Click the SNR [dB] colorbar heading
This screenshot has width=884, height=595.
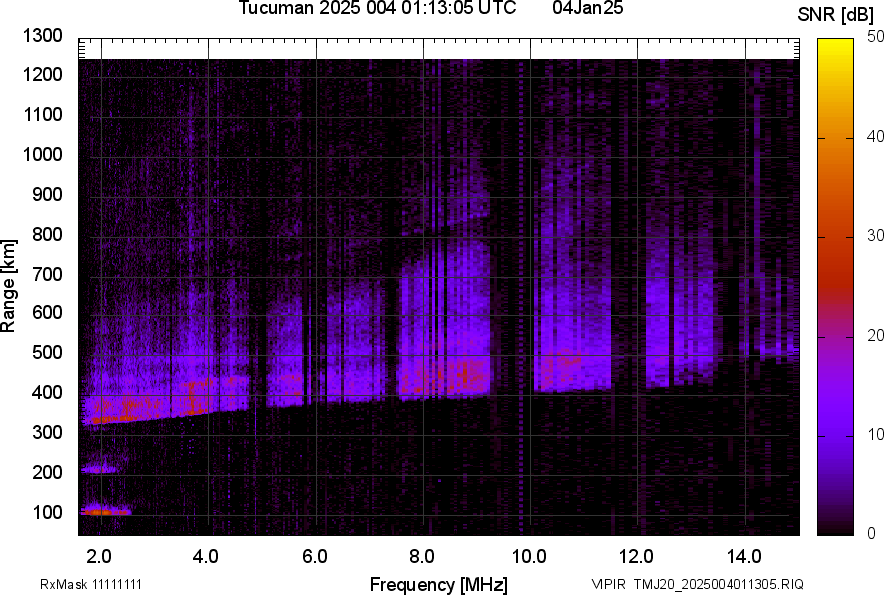(838, 15)
